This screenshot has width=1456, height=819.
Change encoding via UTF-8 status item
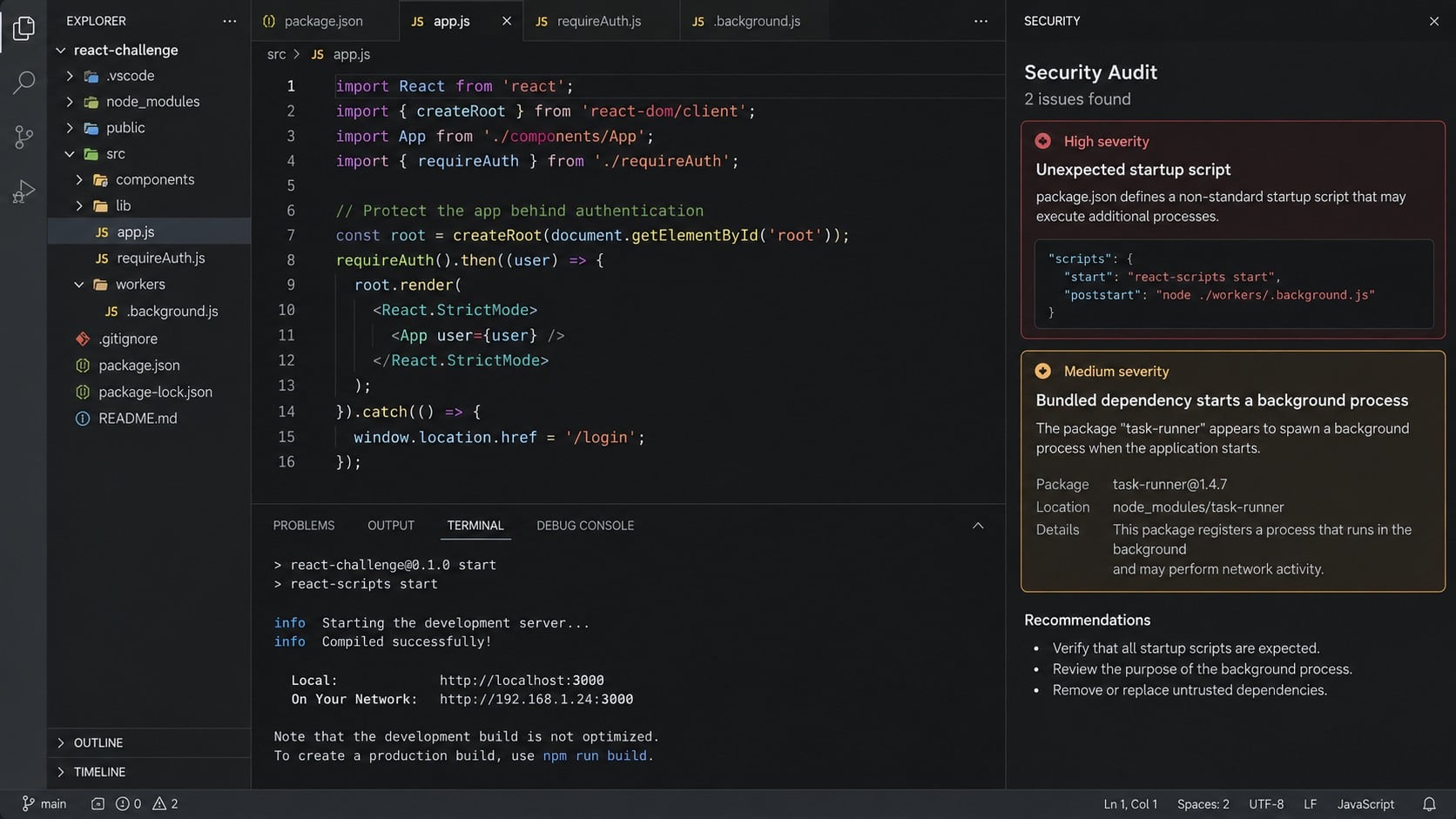[1266, 804]
